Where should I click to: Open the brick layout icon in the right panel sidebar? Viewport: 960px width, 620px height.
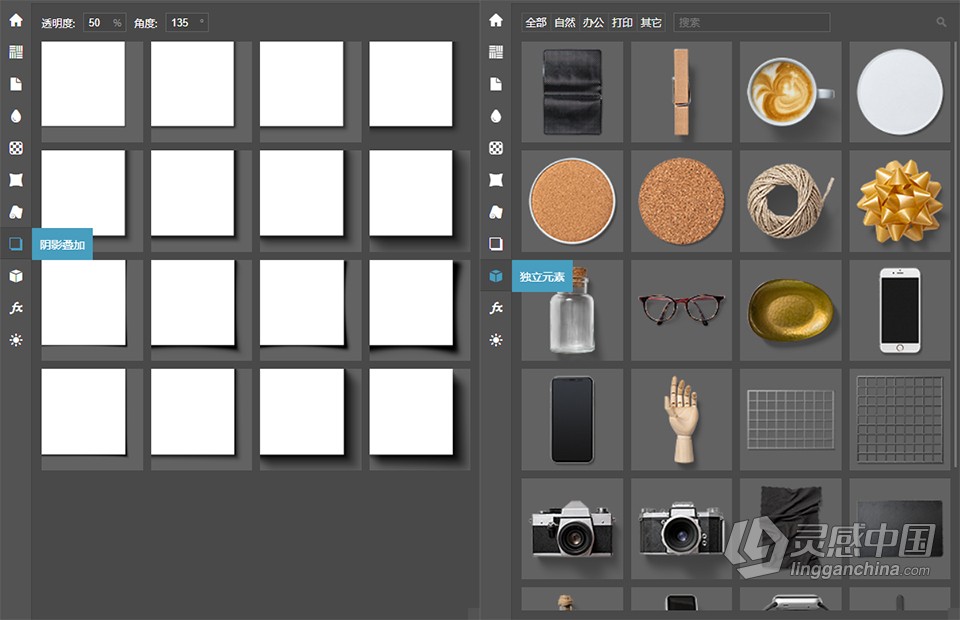496,52
